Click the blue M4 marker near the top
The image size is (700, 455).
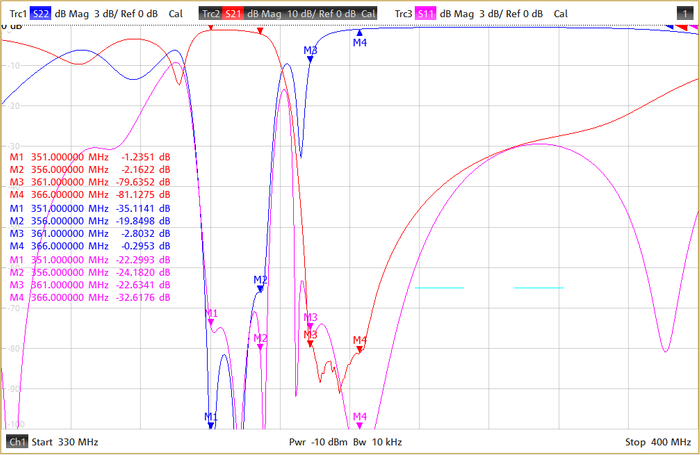[360, 34]
